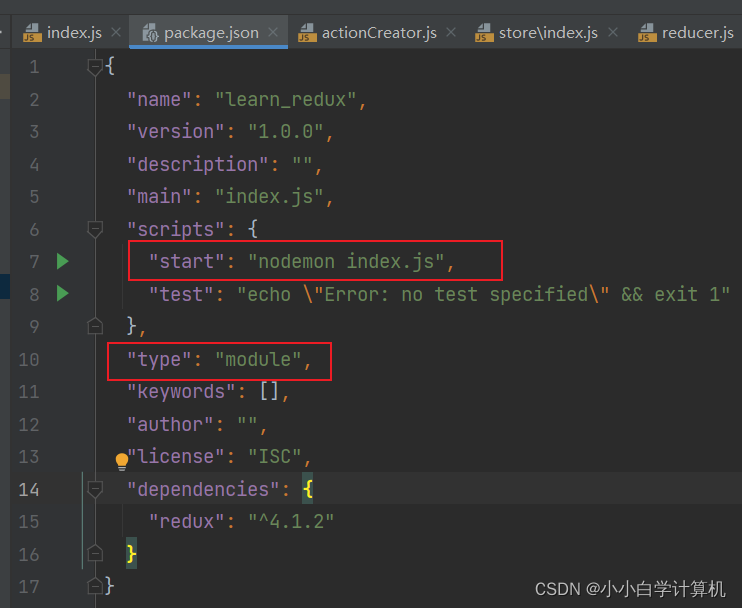Click the JS file icon on store\index.js tab
This screenshot has height=608, width=742.
pyautogui.click(x=484, y=33)
